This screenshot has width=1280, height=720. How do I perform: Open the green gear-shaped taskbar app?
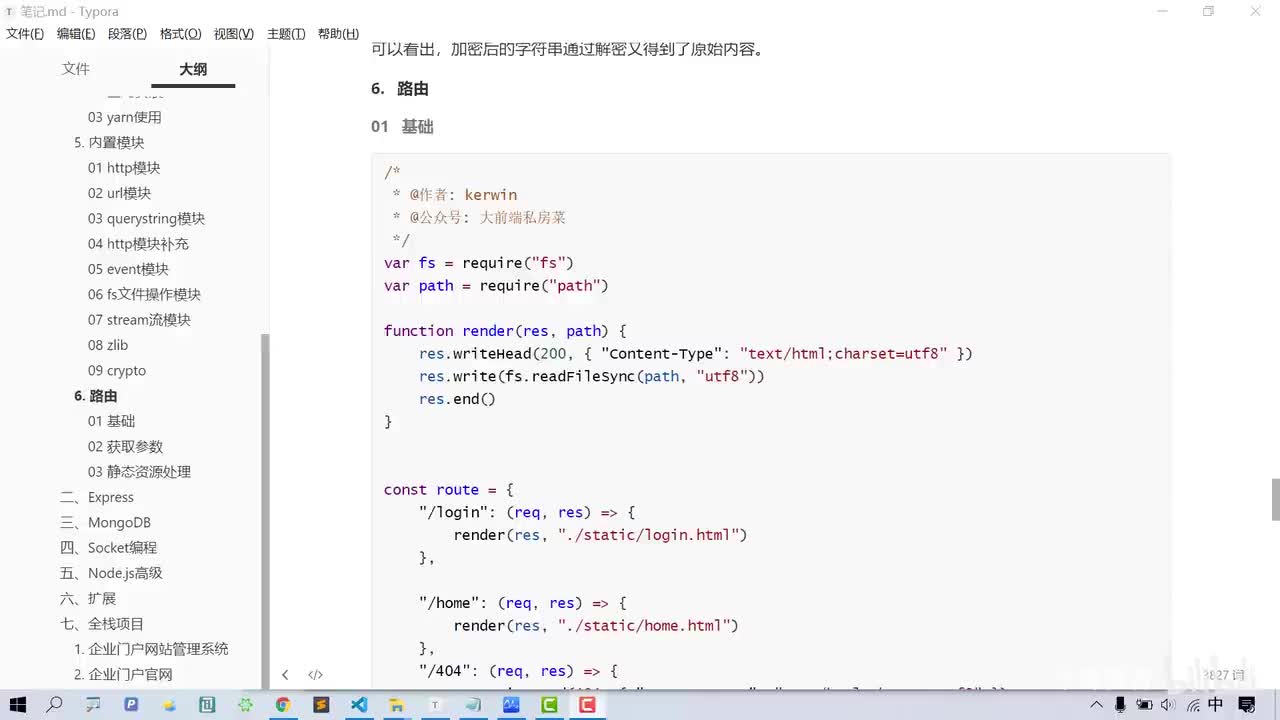245,704
